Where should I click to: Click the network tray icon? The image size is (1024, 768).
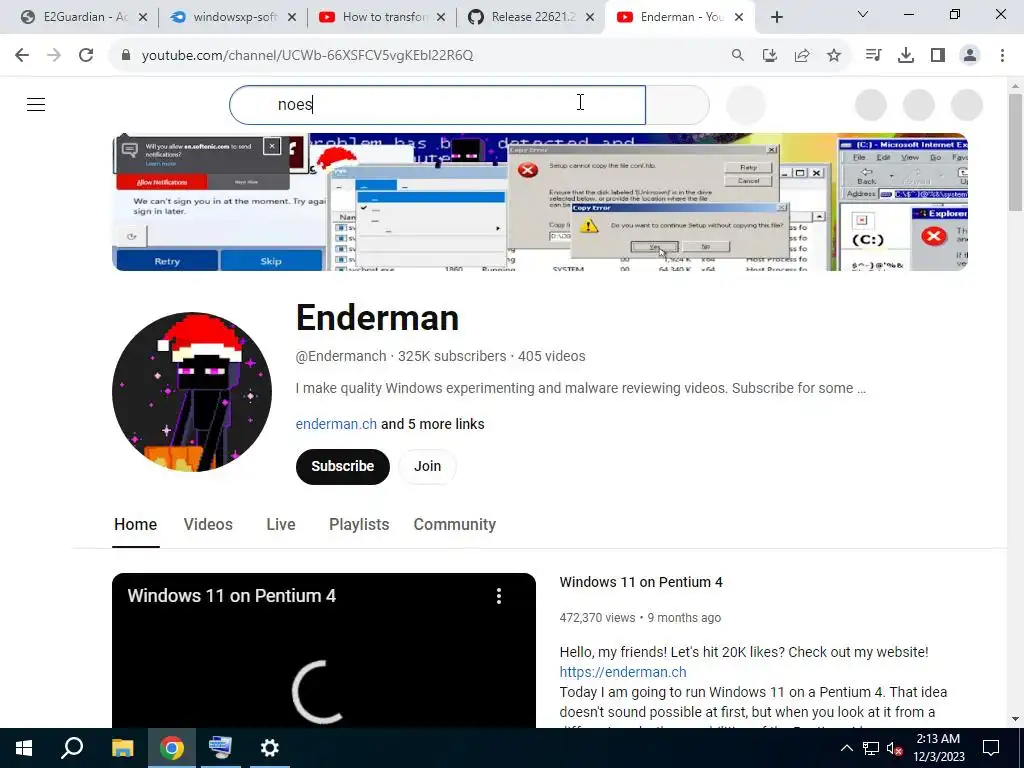[x=871, y=748]
